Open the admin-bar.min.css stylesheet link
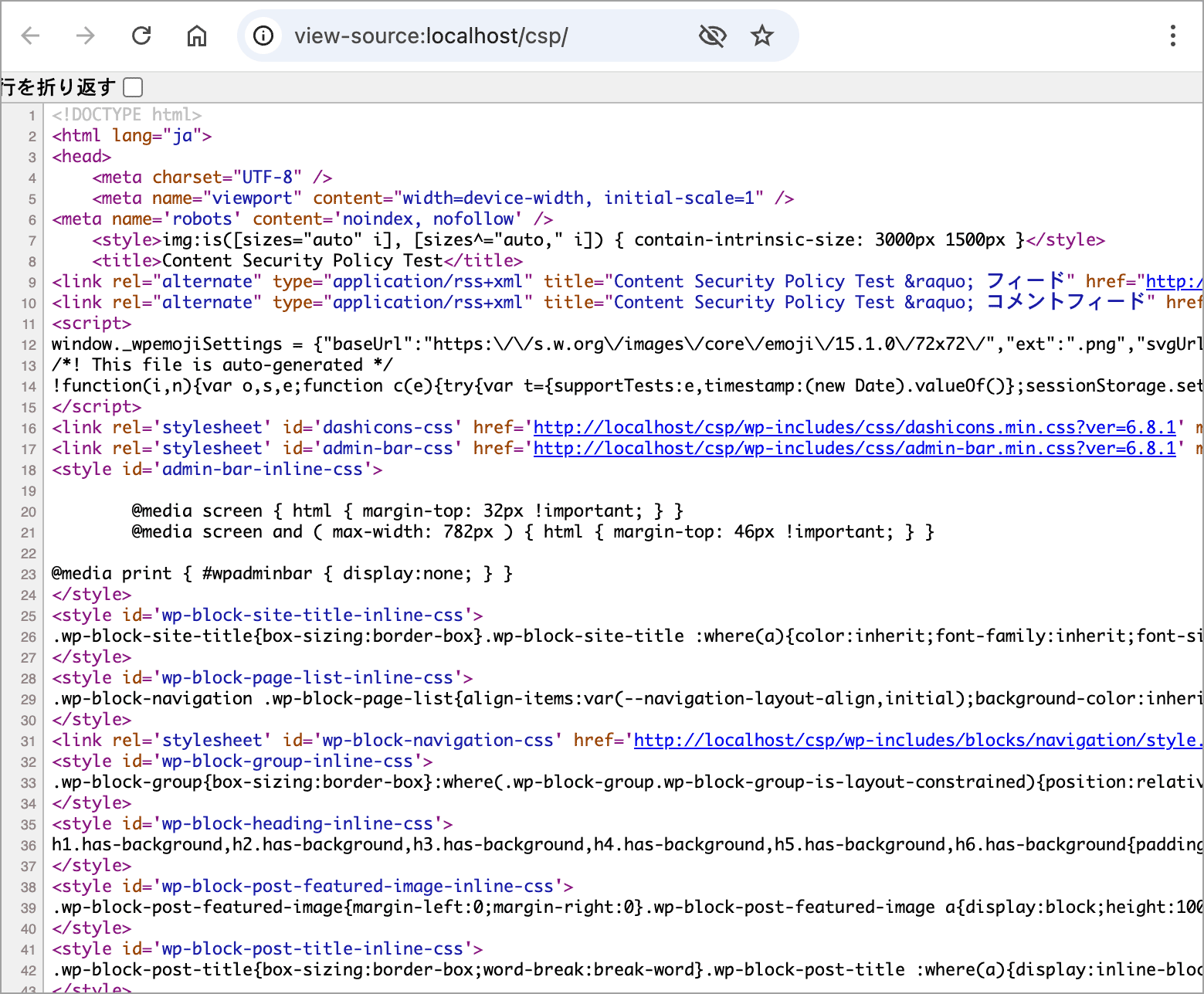 (855, 449)
